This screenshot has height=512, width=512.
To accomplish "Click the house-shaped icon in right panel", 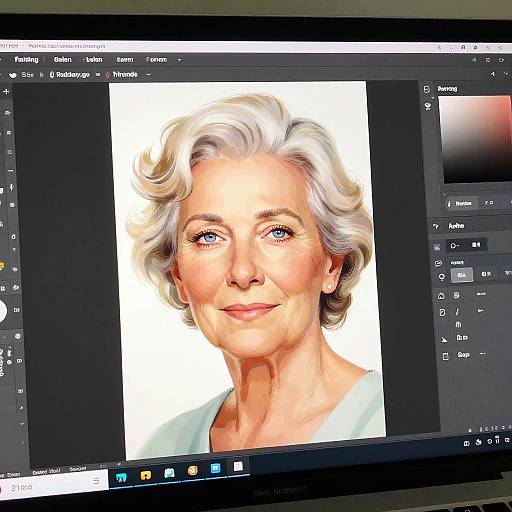I will (x=441, y=296).
